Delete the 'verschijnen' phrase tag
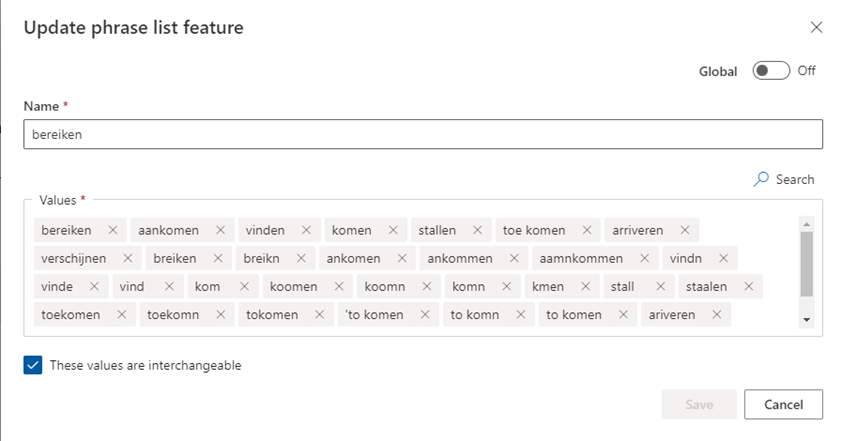This screenshot has height=441, width=841. tap(127, 258)
